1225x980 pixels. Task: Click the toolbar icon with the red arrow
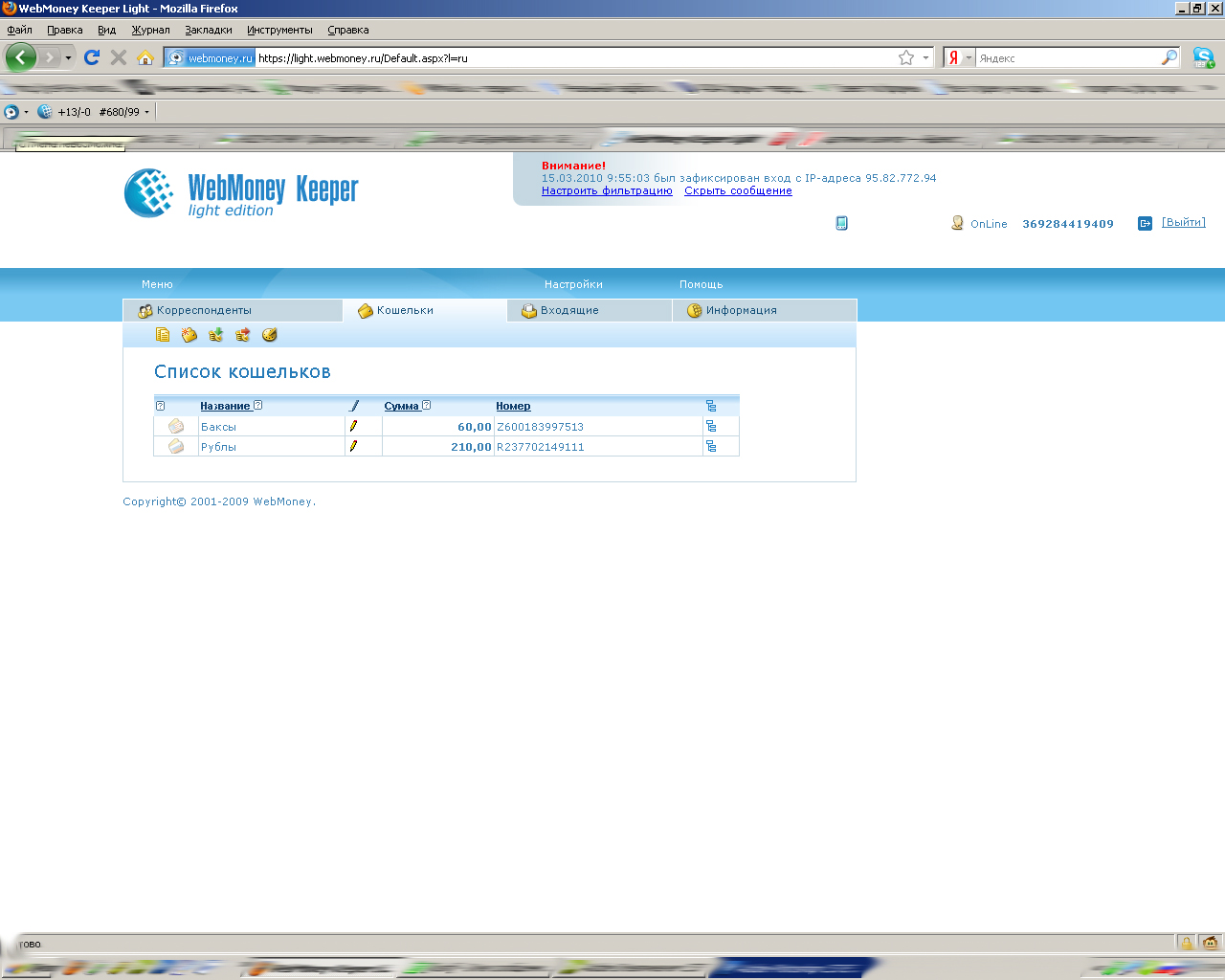pos(243,335)
